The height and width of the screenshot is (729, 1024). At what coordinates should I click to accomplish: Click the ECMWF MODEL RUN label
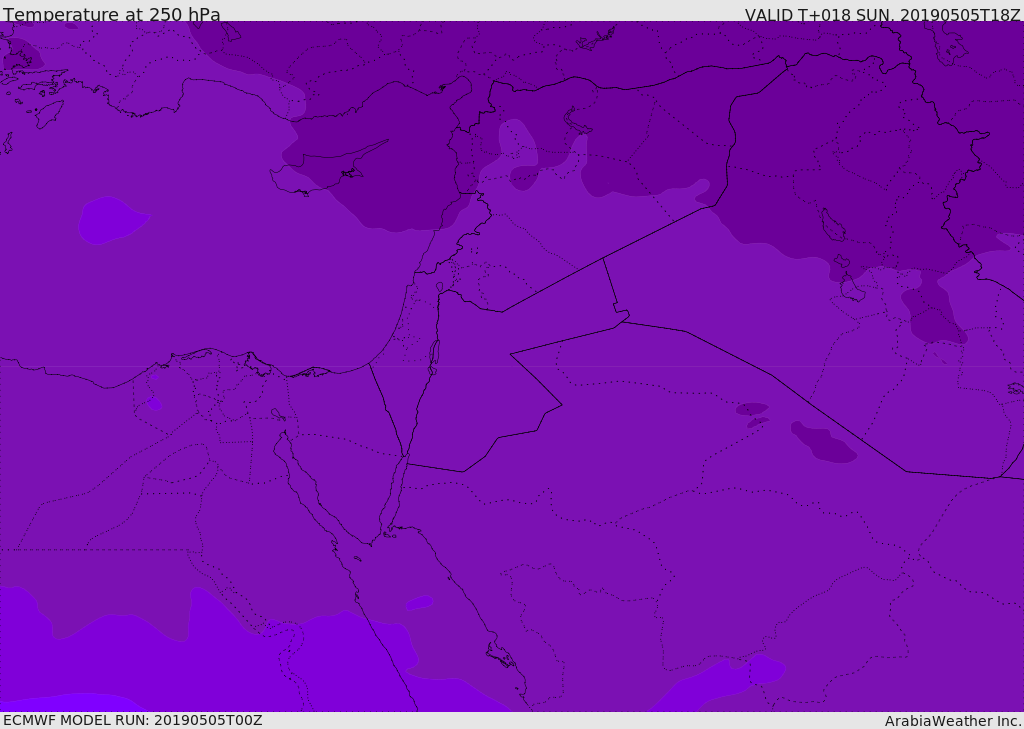coord(132,720)
